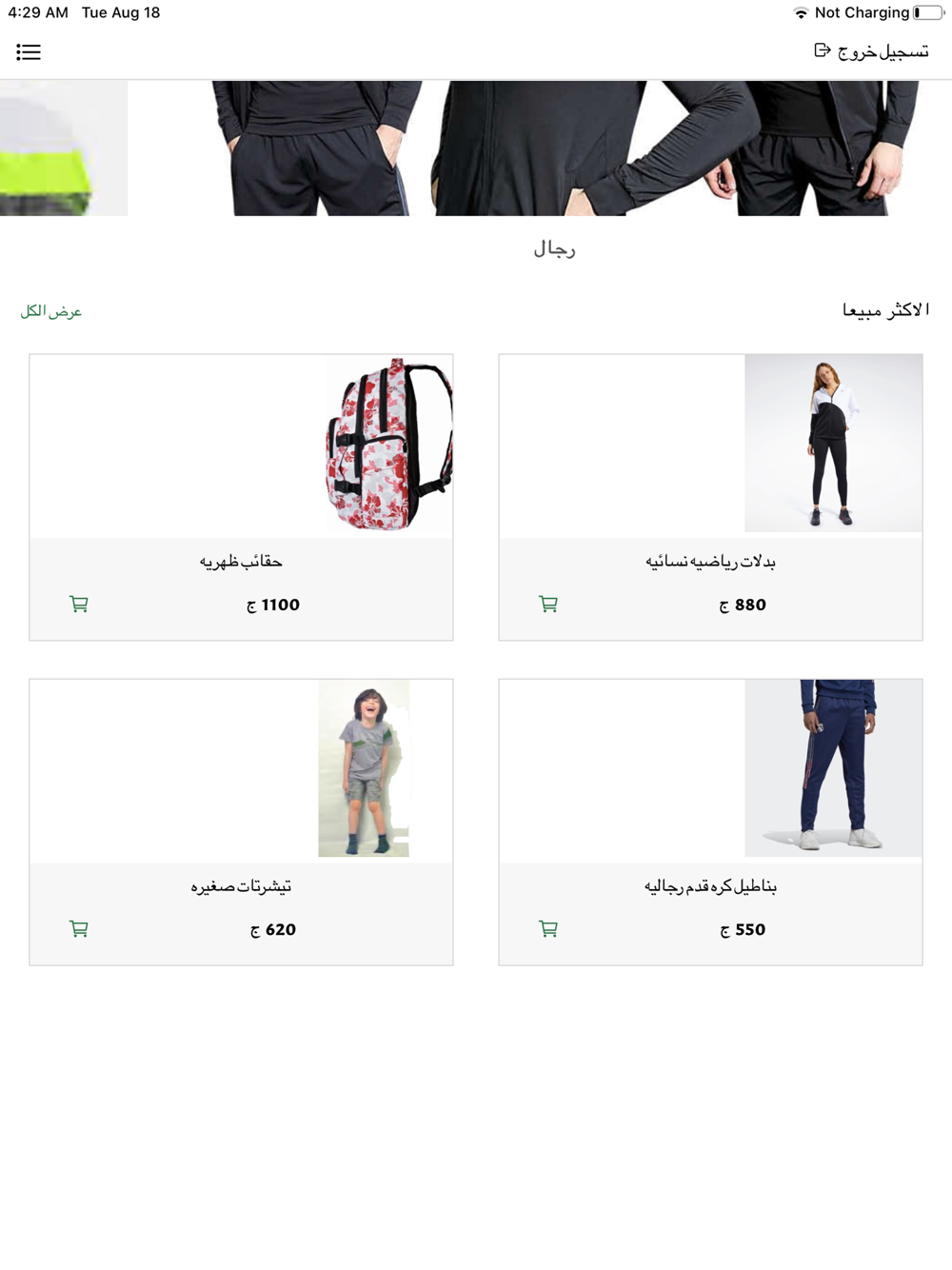
Task: Tap the logout arrow icon
Action: tap(823, 50)
